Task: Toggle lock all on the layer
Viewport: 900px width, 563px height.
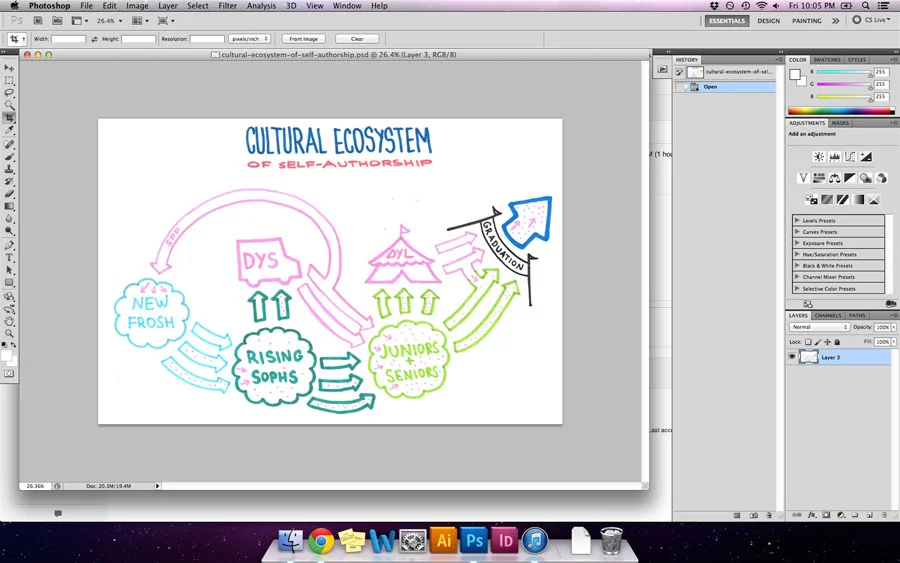Action: coord(837,342)
